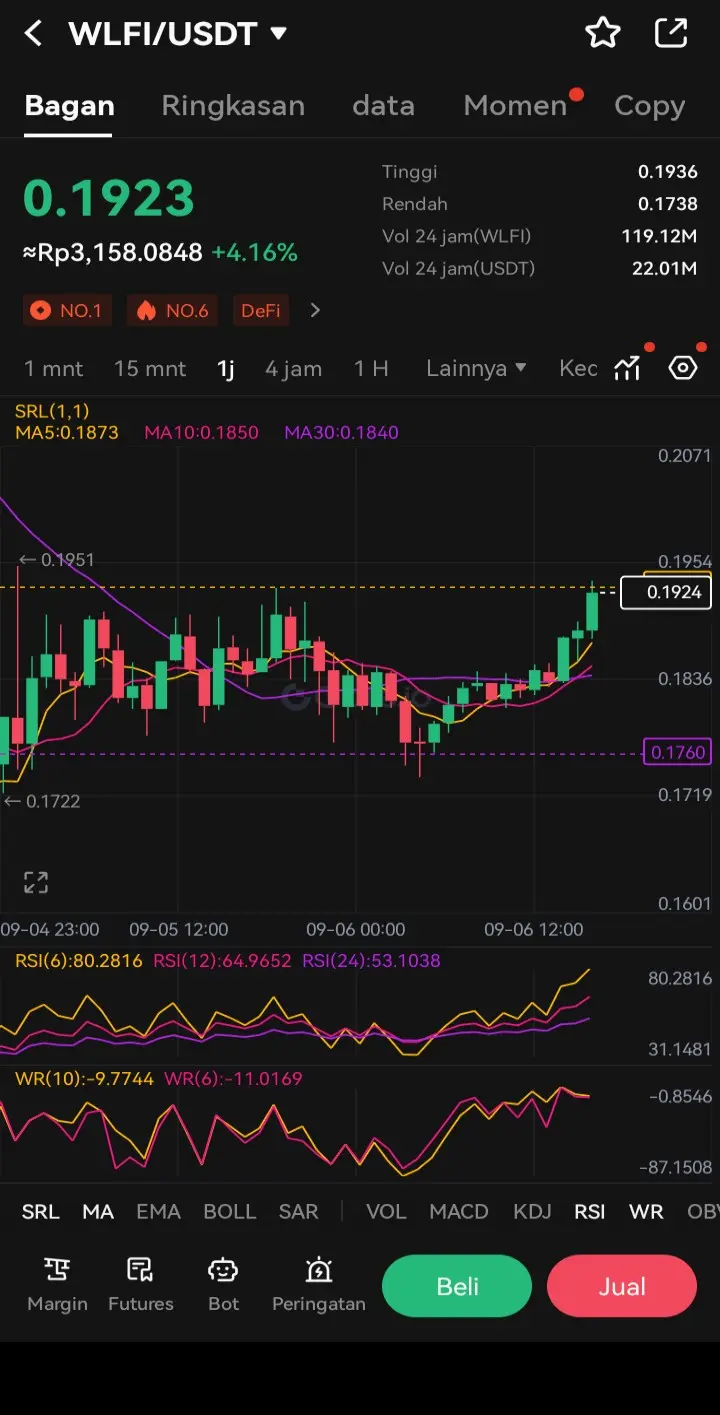Tap the WR(10):-9.7744 legend
Image resolution: width=720 pixels, height=1415 pixels.
[x=84, y=1079]
